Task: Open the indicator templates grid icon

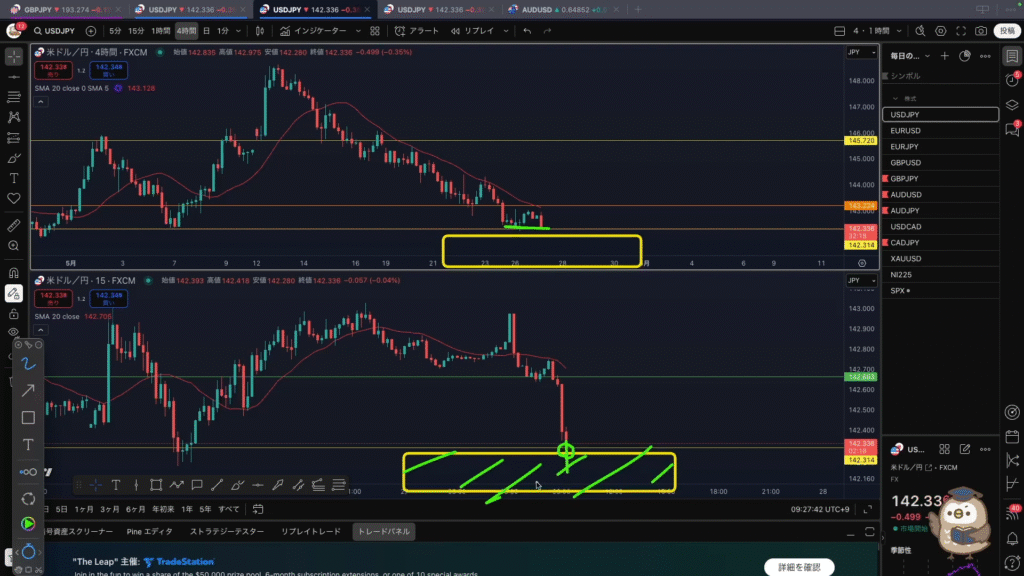Action: tap(375, 31)
